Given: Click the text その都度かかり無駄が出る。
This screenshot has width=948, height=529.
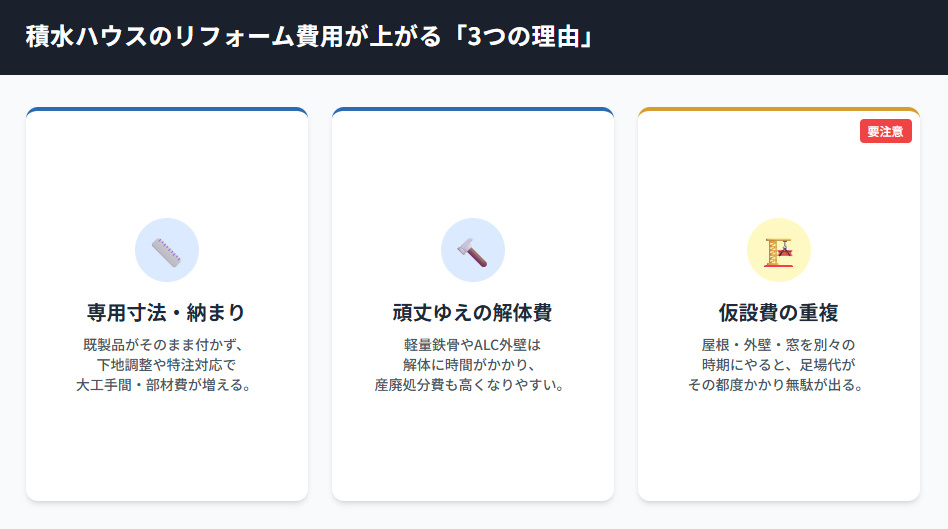Looking at the screenshot, I should click(778, 385).
